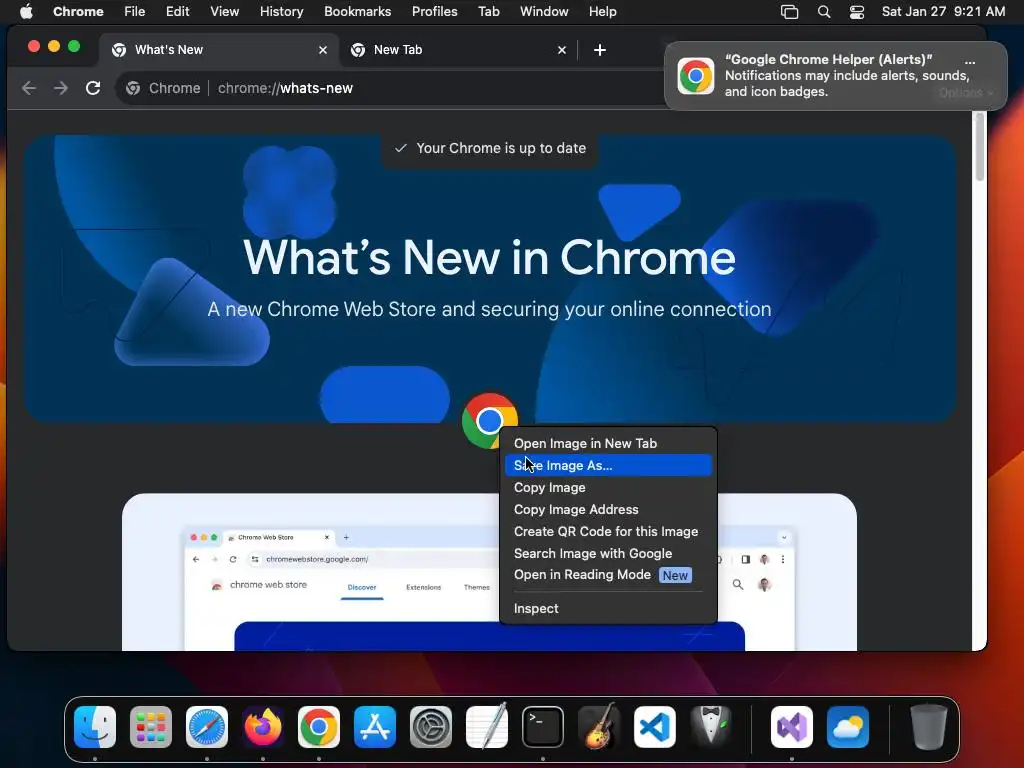Open Terminal from the Dock
This screenshot has height=768, width=1024.
(x=543, y=727)
